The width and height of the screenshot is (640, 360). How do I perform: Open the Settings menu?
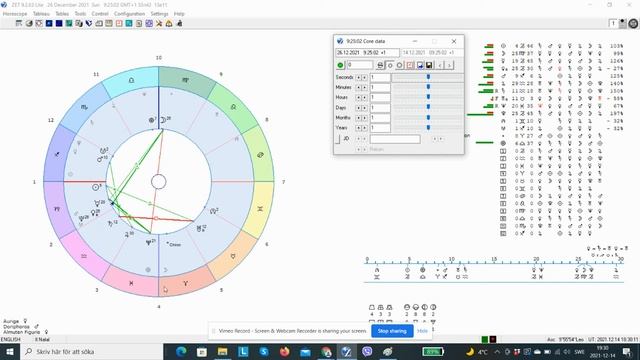(159, 13)
